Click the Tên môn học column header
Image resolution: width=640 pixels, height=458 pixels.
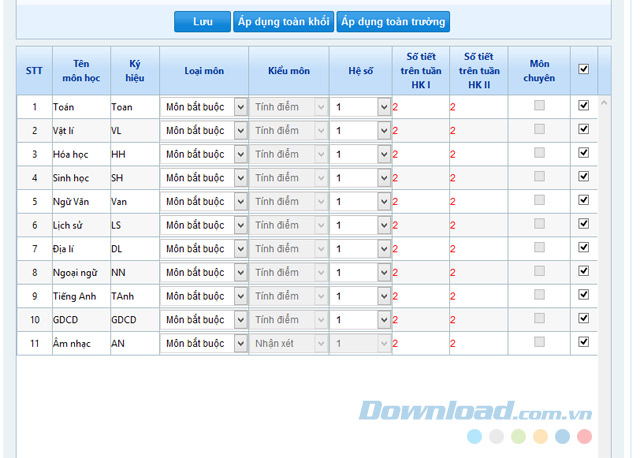[x=79, y=70]
